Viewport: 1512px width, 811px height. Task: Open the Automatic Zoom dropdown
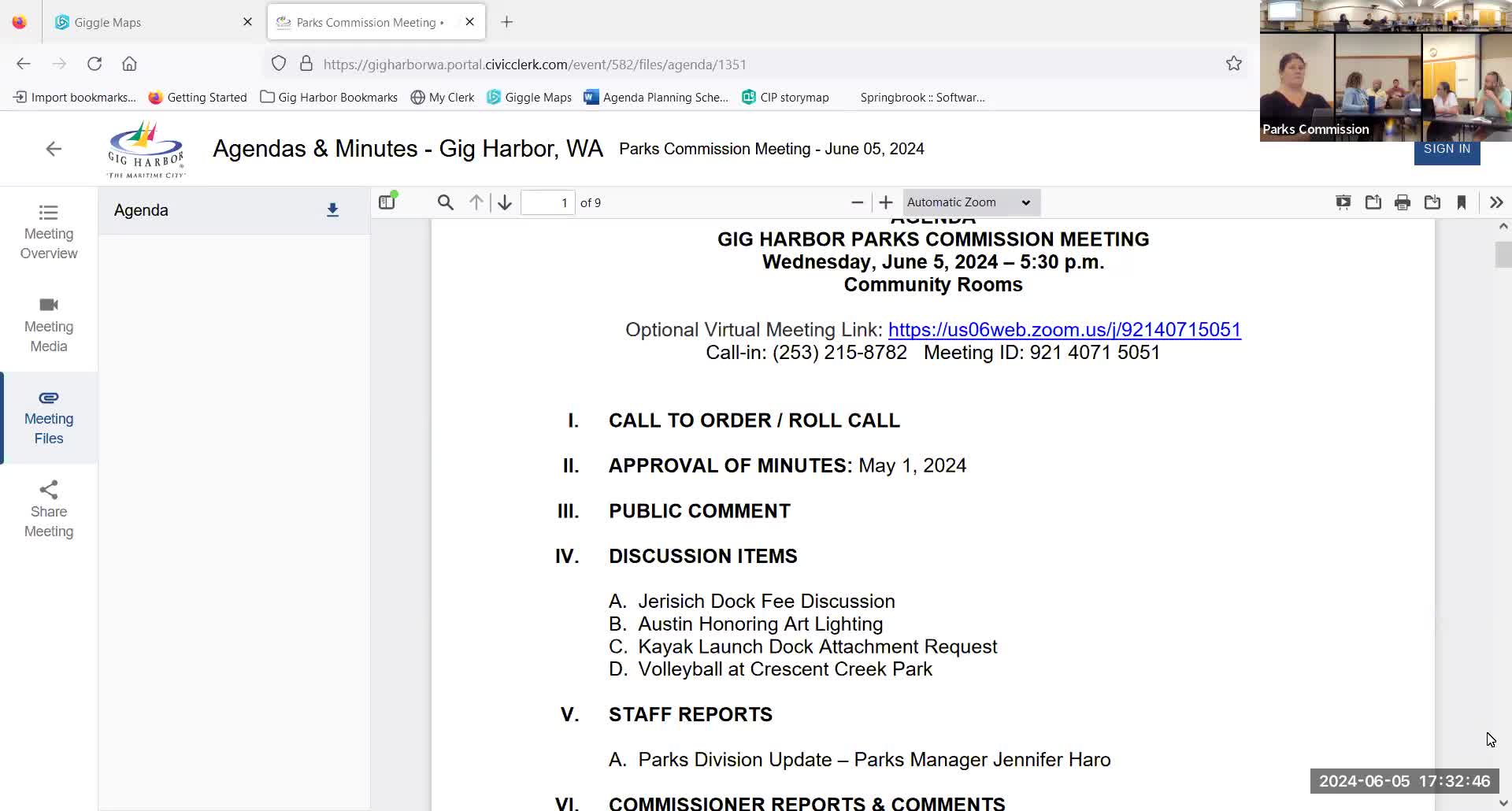click(x=969, y=202)
